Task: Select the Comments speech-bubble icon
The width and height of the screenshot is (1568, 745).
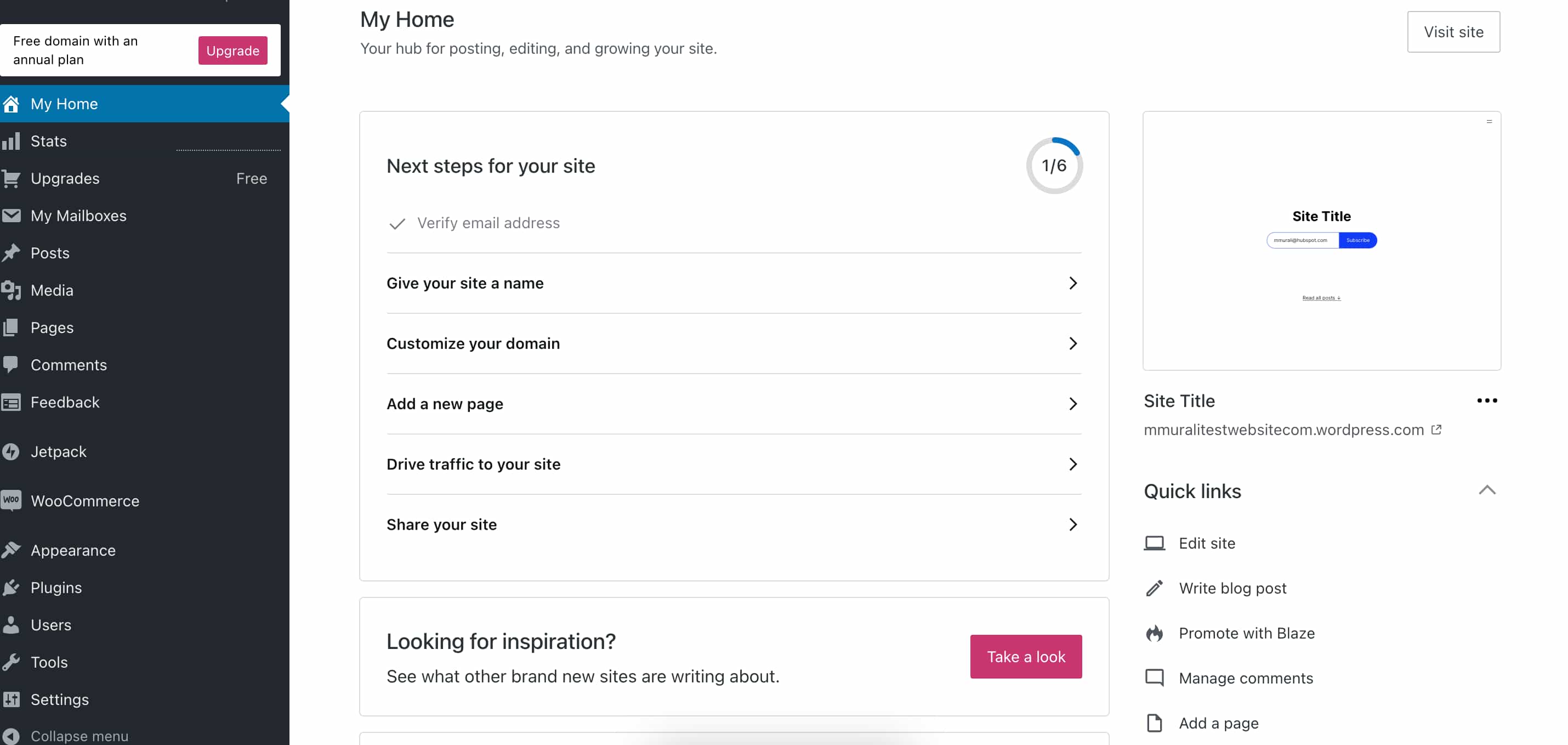Action: (x=12, y=364)
